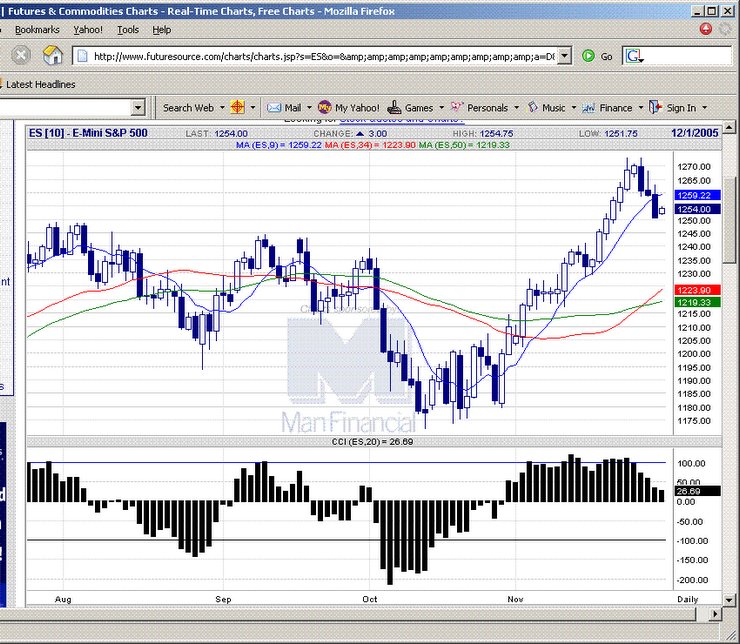Expand the URL history dropdown
The height and width of the screenshot is (644, 740).
[x=565, y=56]
